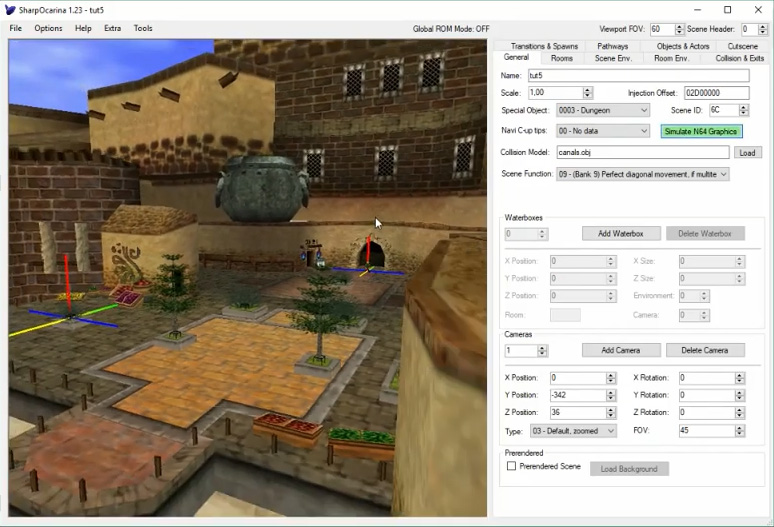The width and height of the screenshot is (774, 527).
Task: Open the Extra menu
Action: [x=113, y=28]
